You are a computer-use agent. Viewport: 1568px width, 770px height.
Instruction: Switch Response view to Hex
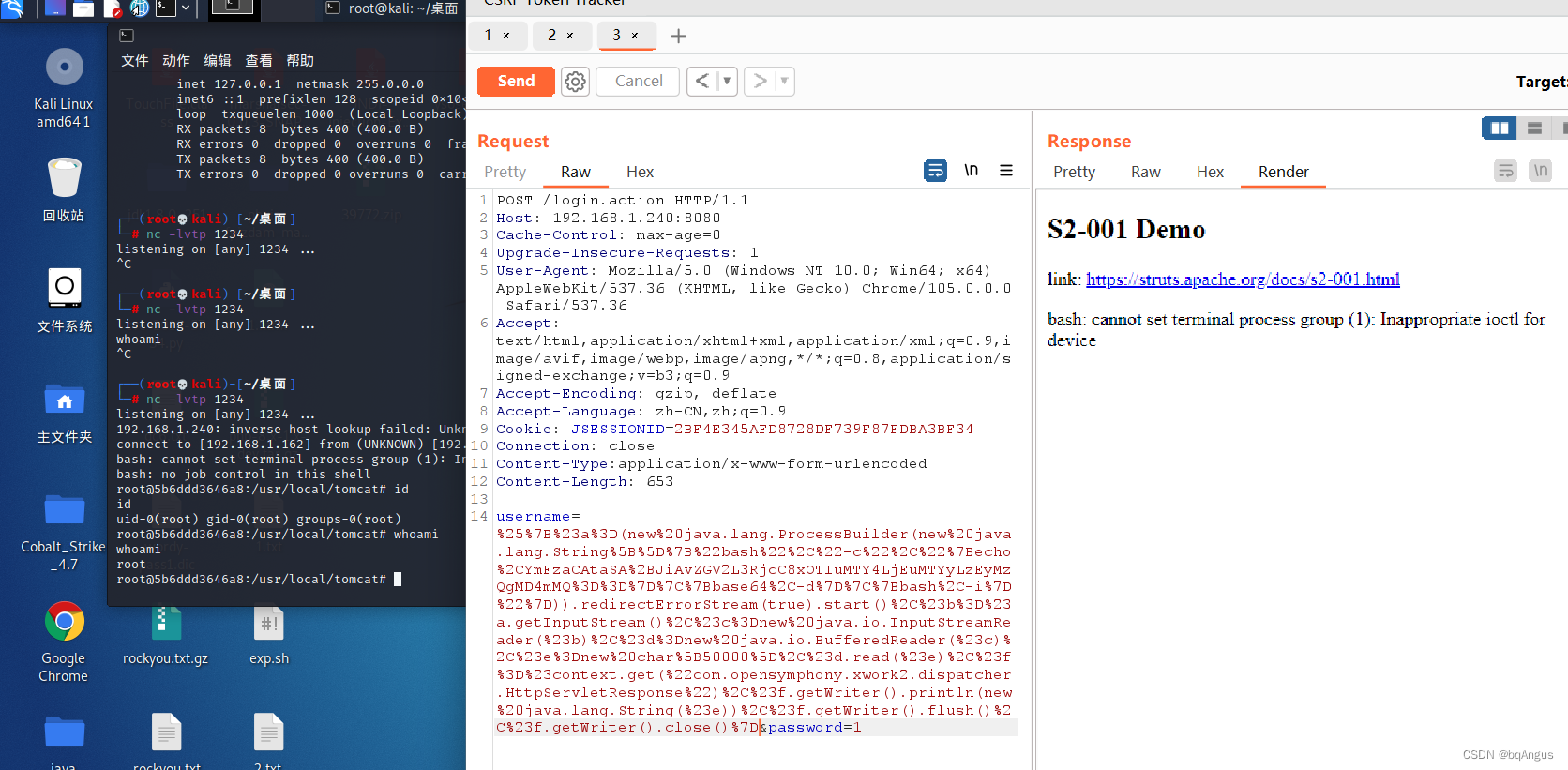tap(1210, 172)
